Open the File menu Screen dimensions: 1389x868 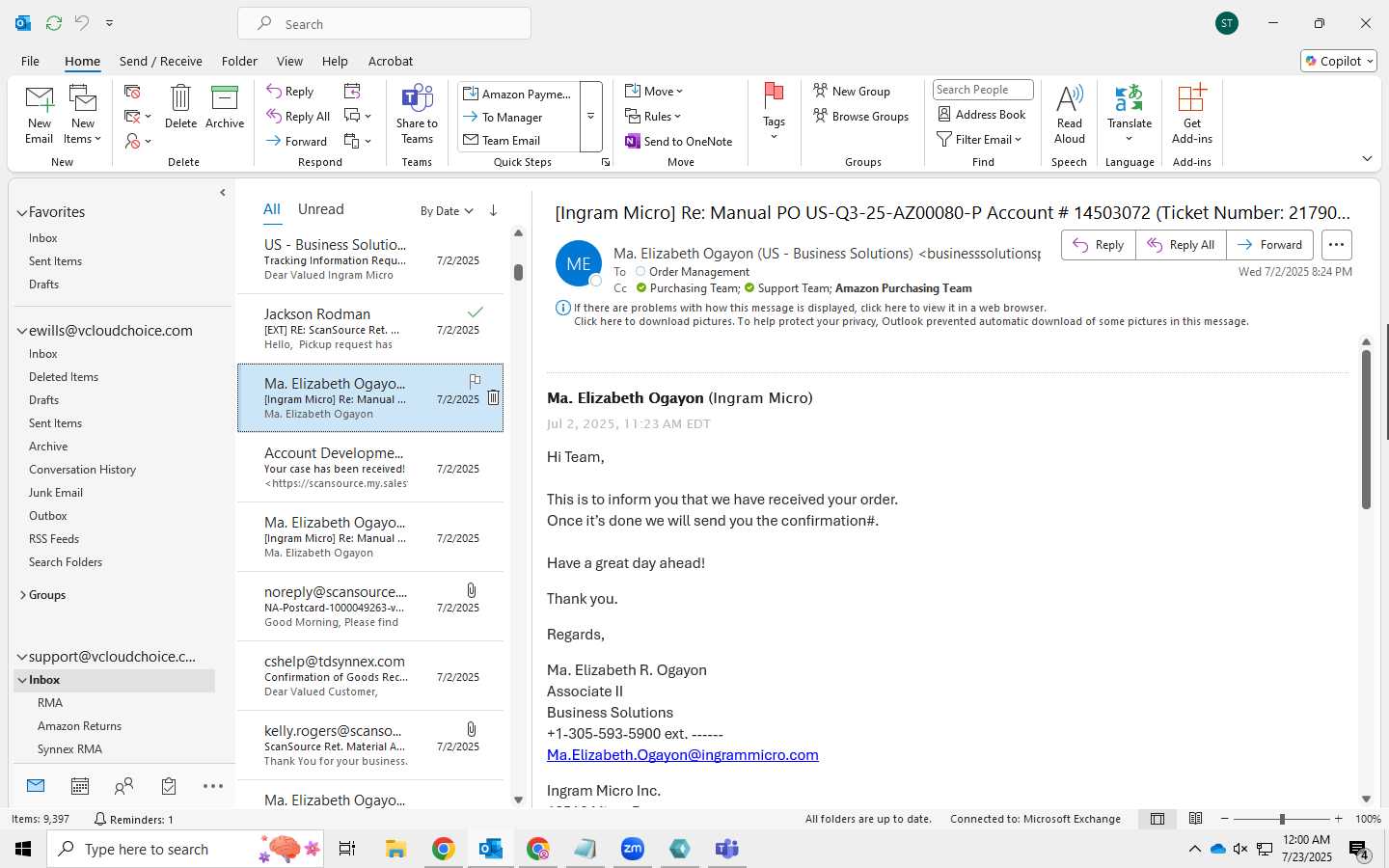30,61
